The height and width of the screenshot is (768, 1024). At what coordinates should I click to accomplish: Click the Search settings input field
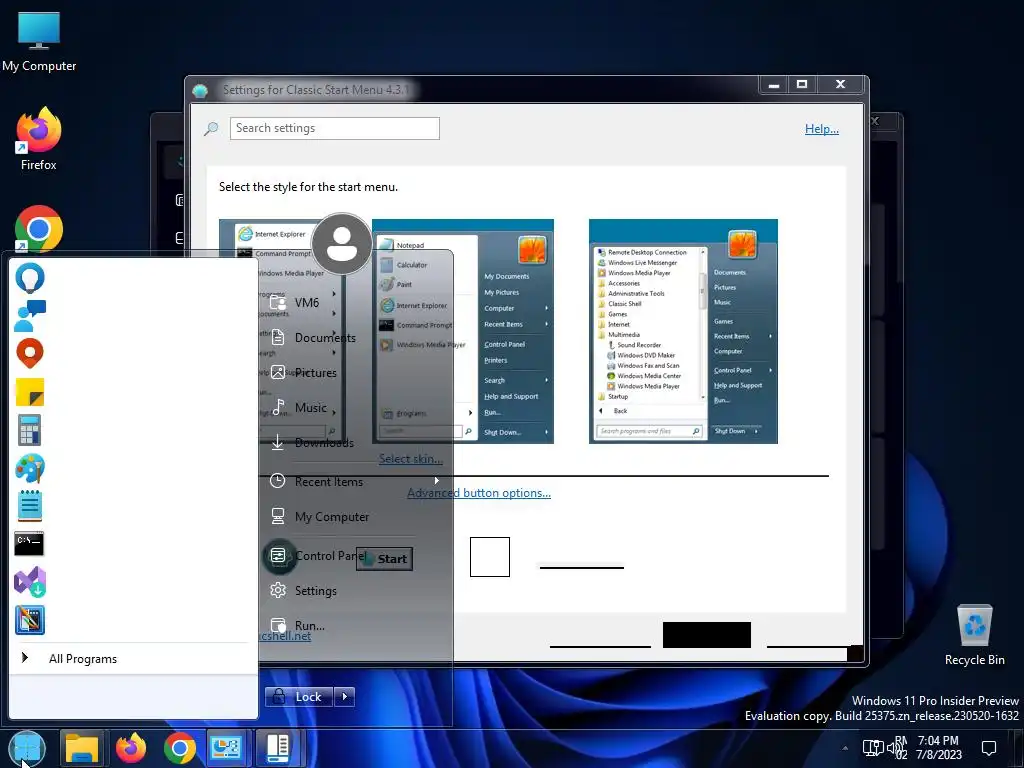point(334,128)
